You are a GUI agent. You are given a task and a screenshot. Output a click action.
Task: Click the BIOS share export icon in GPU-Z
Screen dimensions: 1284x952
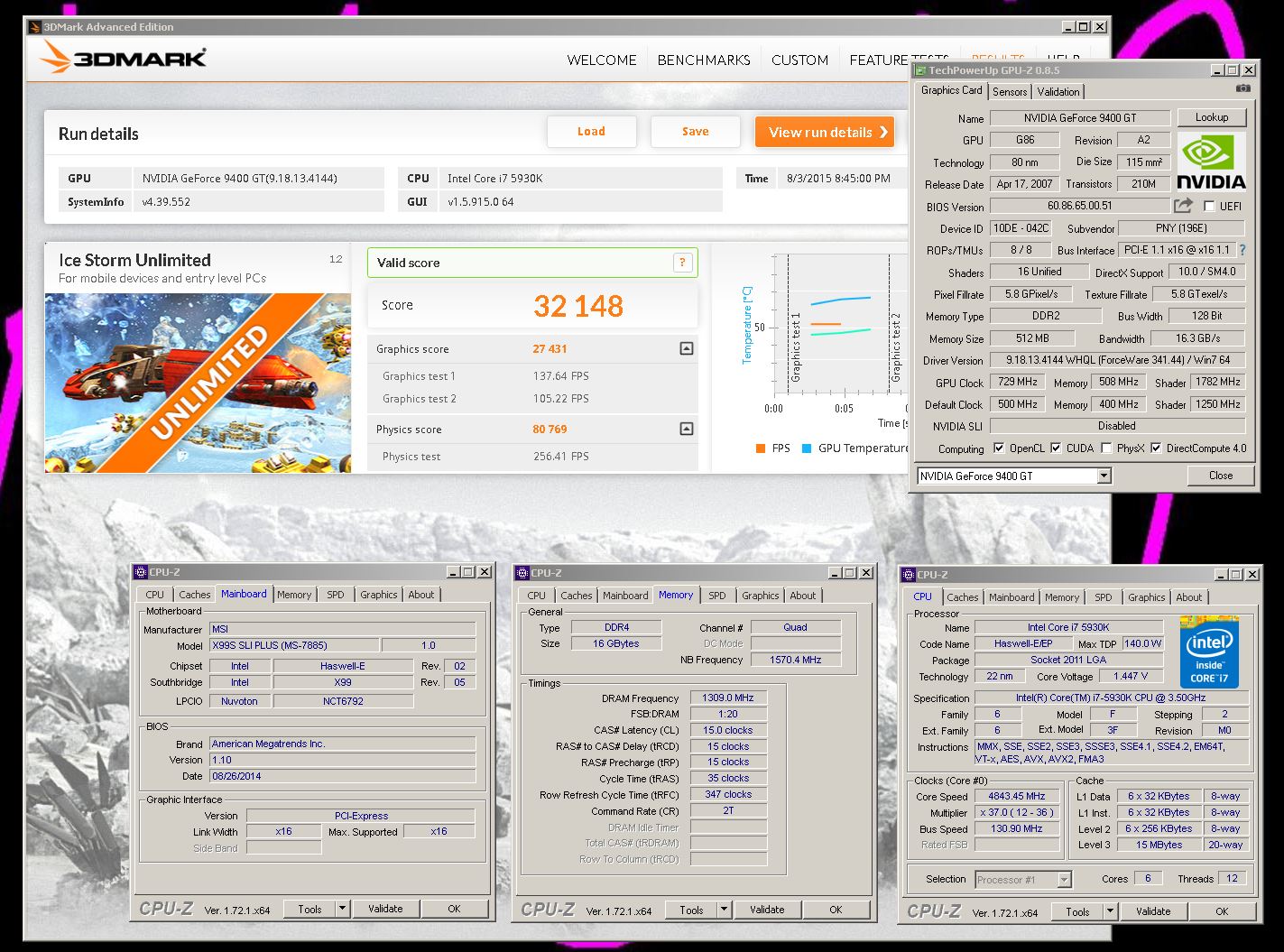(1183, 206)
